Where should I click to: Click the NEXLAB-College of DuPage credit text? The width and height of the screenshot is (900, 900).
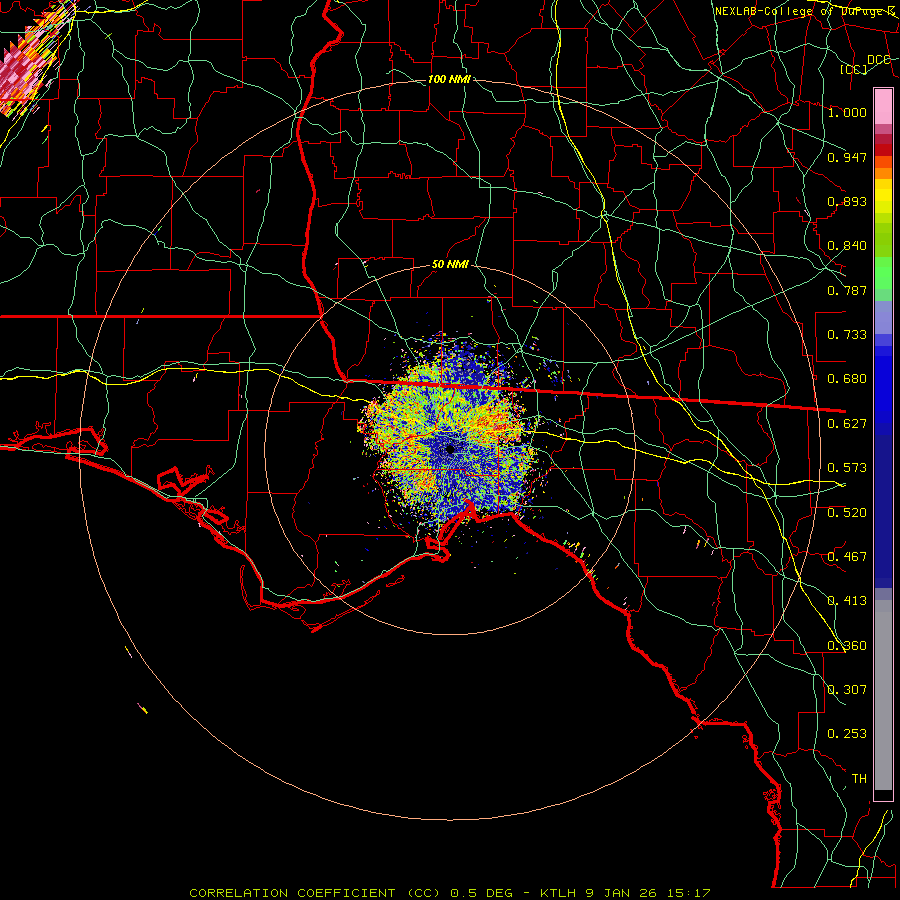pyautogui.click(x=805, y=11)
